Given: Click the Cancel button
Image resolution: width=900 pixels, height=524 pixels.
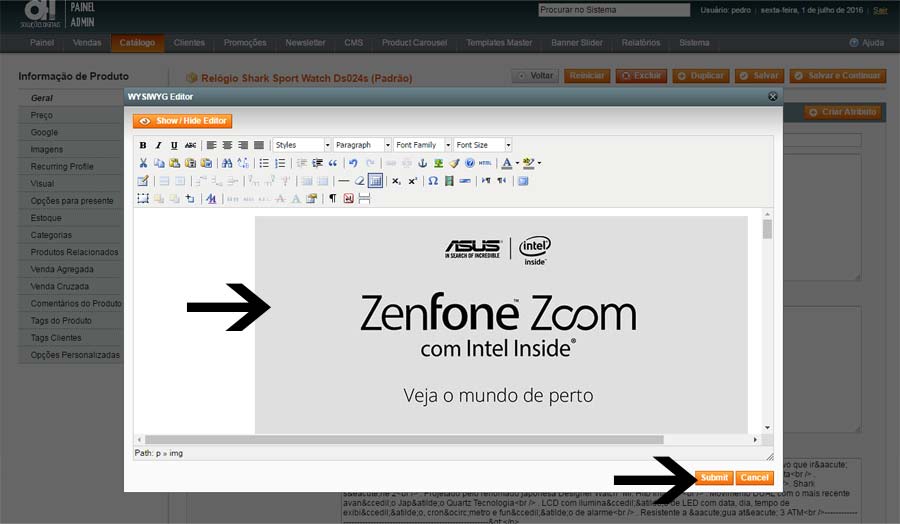Looking at the screenshot, I should pyautogui.click(x=754, y=478).
